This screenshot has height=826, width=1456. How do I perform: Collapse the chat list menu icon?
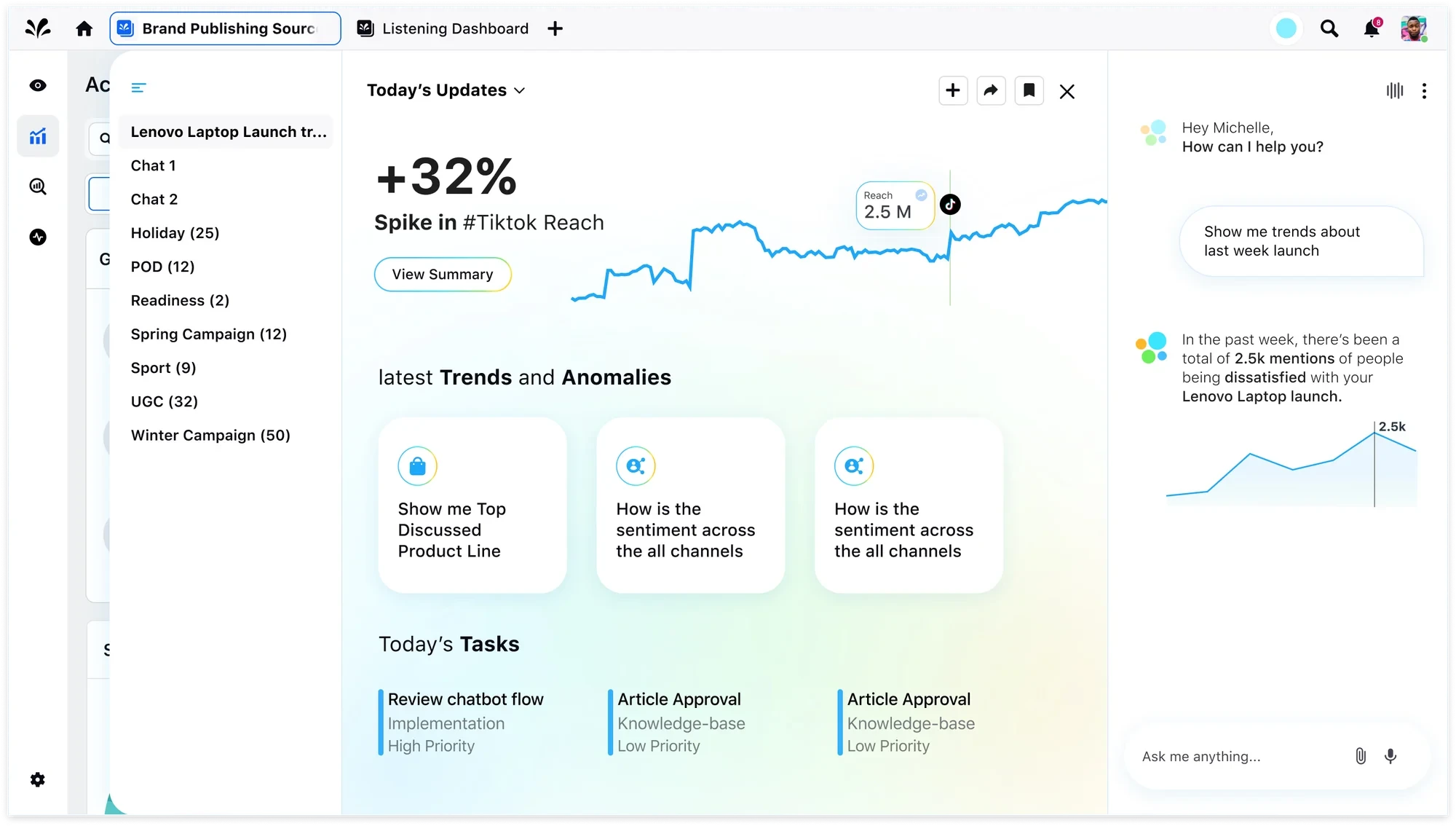click(138, 87)
